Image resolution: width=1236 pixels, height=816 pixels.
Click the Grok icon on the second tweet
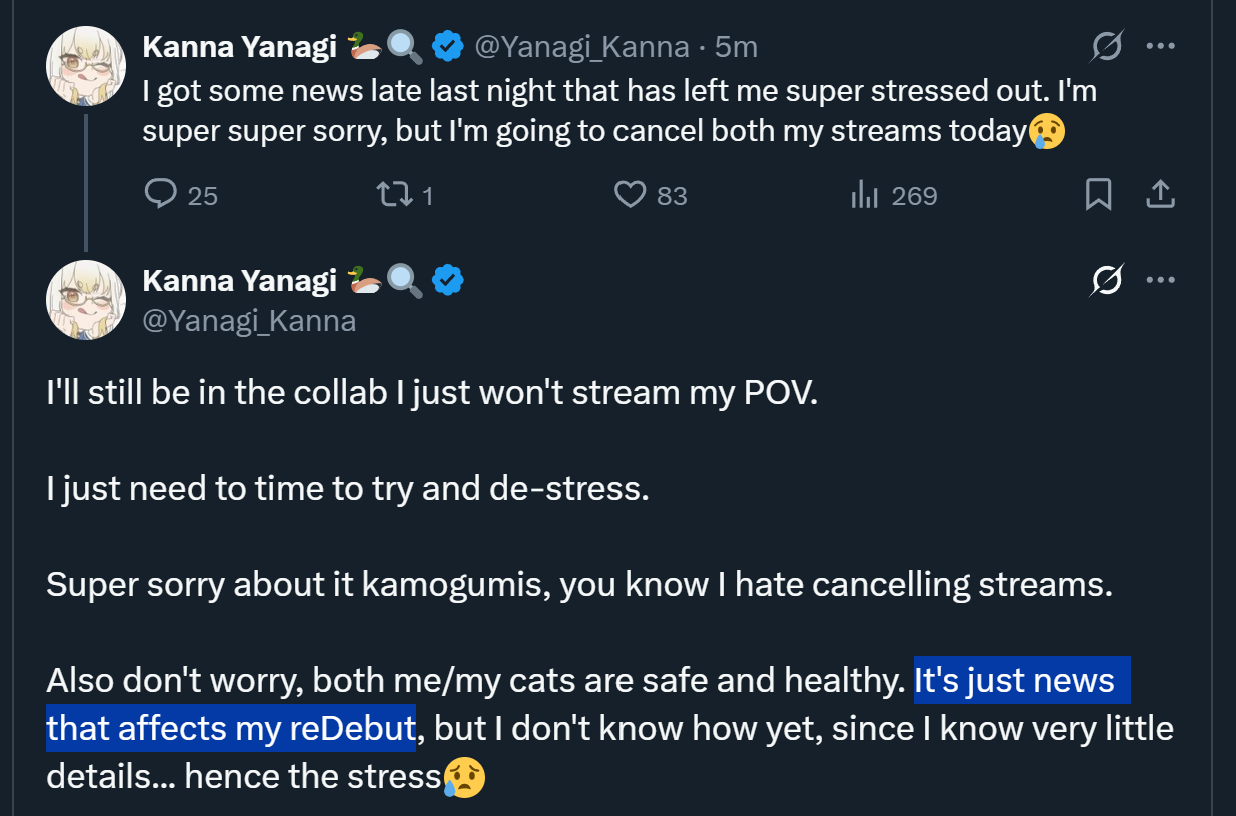[x=1107, y=281]
